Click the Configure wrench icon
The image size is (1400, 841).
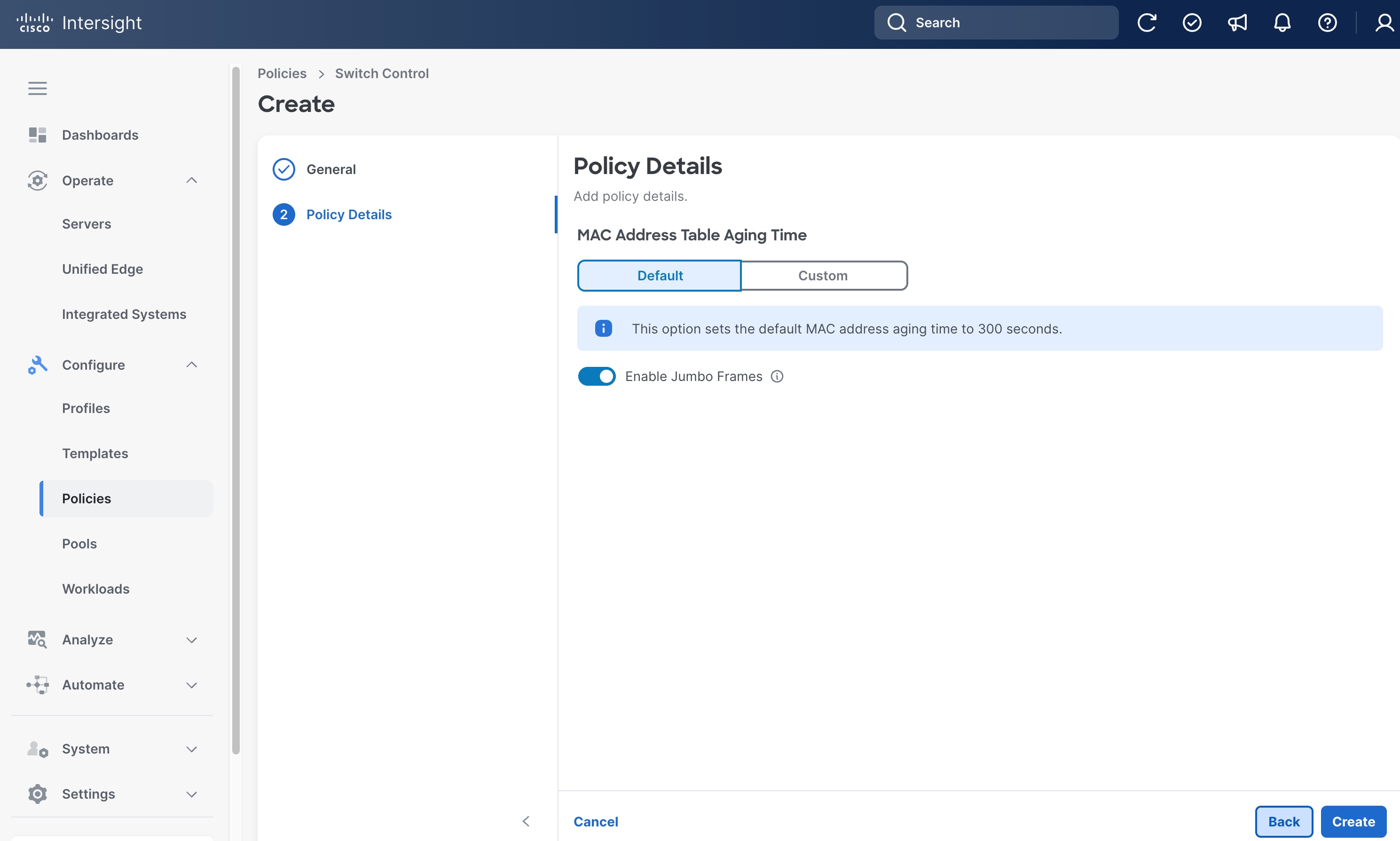click(38, 365)
